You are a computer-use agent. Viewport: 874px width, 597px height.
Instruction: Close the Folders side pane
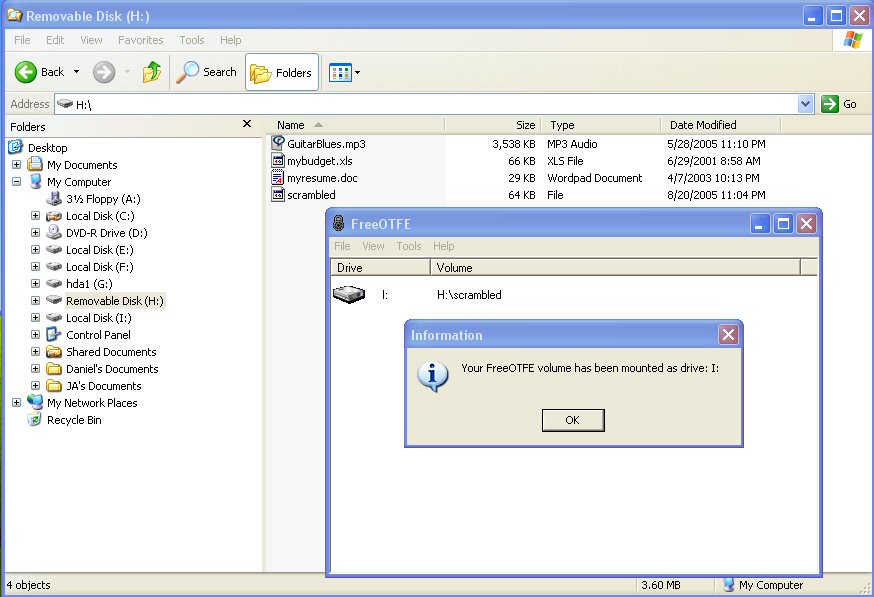[x=247, y=125]
